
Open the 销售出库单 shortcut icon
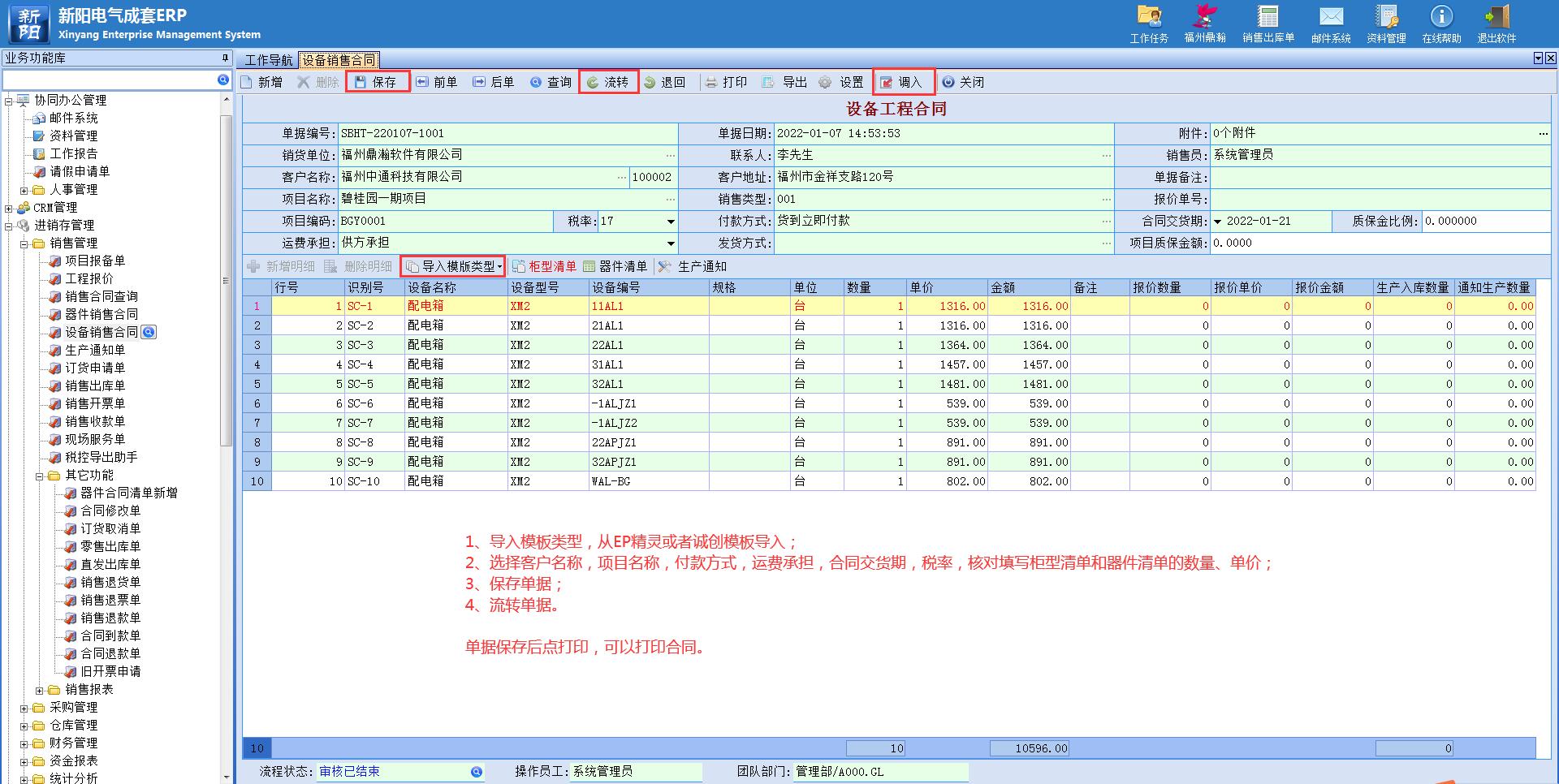click(x=1267, y=24)
